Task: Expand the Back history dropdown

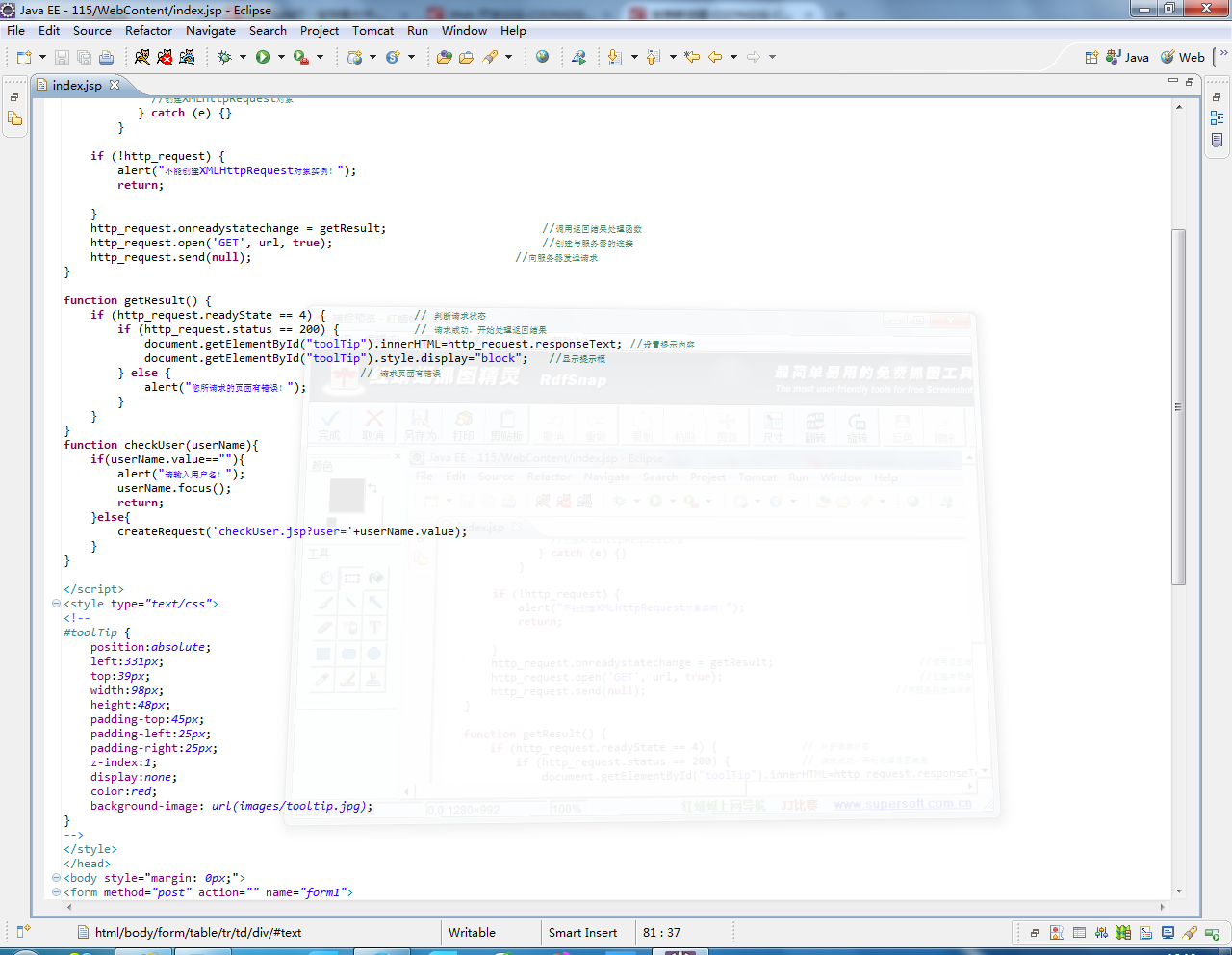Action: (733, 57)
